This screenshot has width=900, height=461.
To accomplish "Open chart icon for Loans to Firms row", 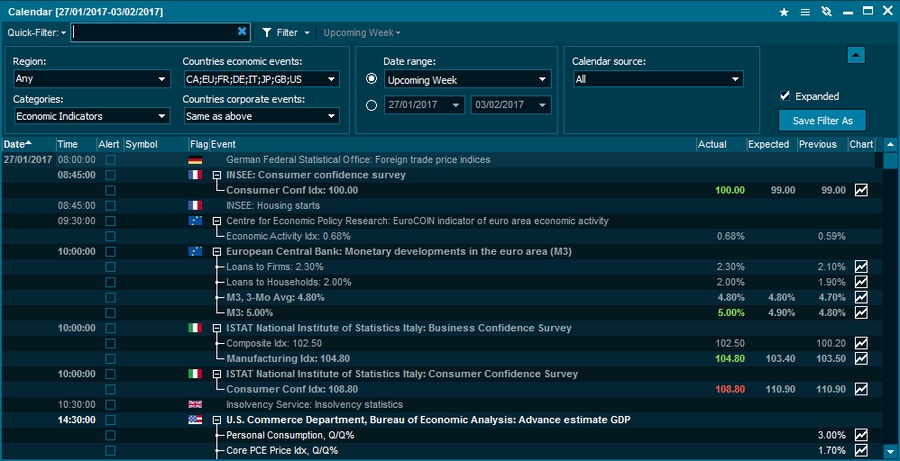I will 861,267.
